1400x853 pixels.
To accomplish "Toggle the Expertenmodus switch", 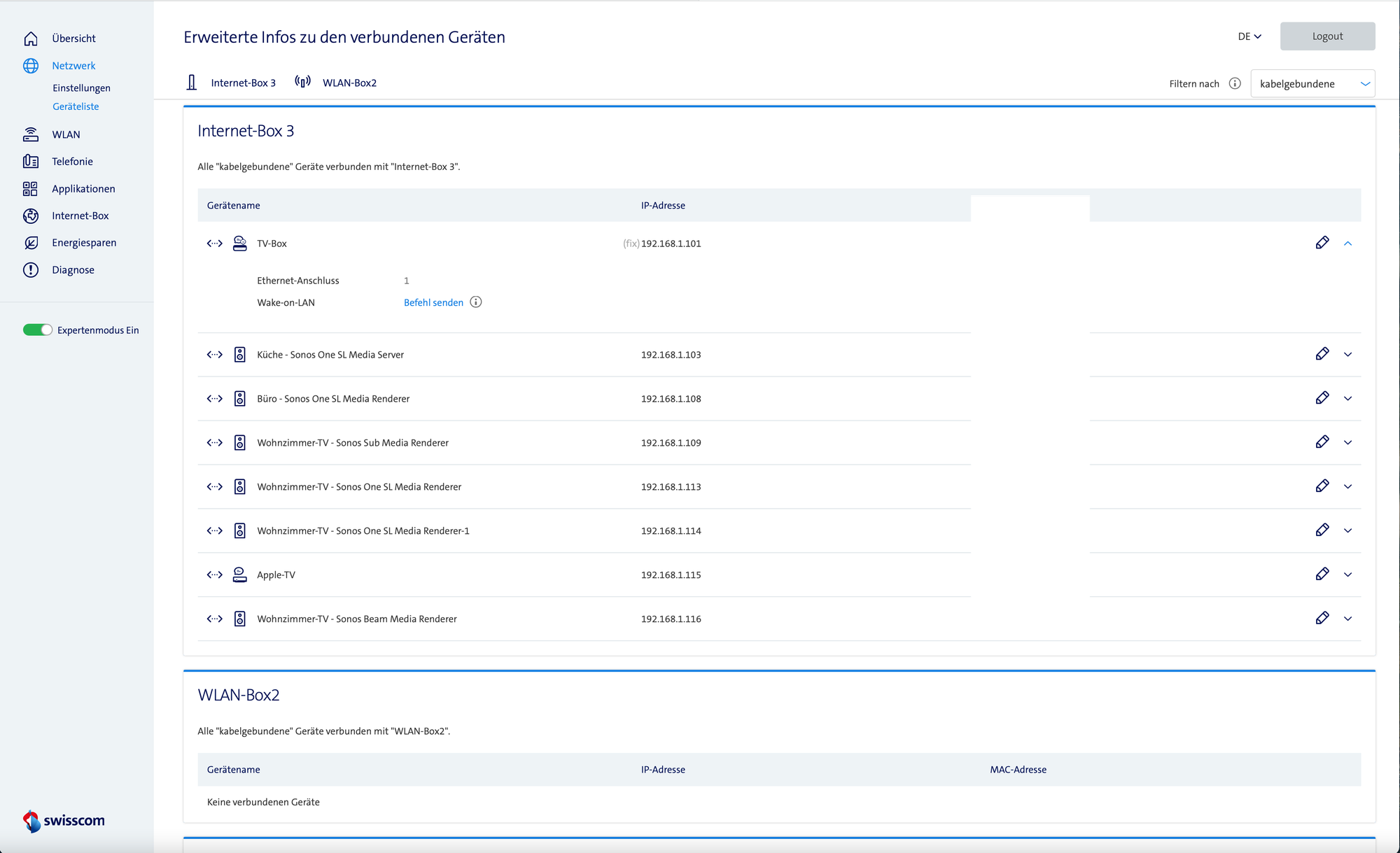I will coord(38,330).
